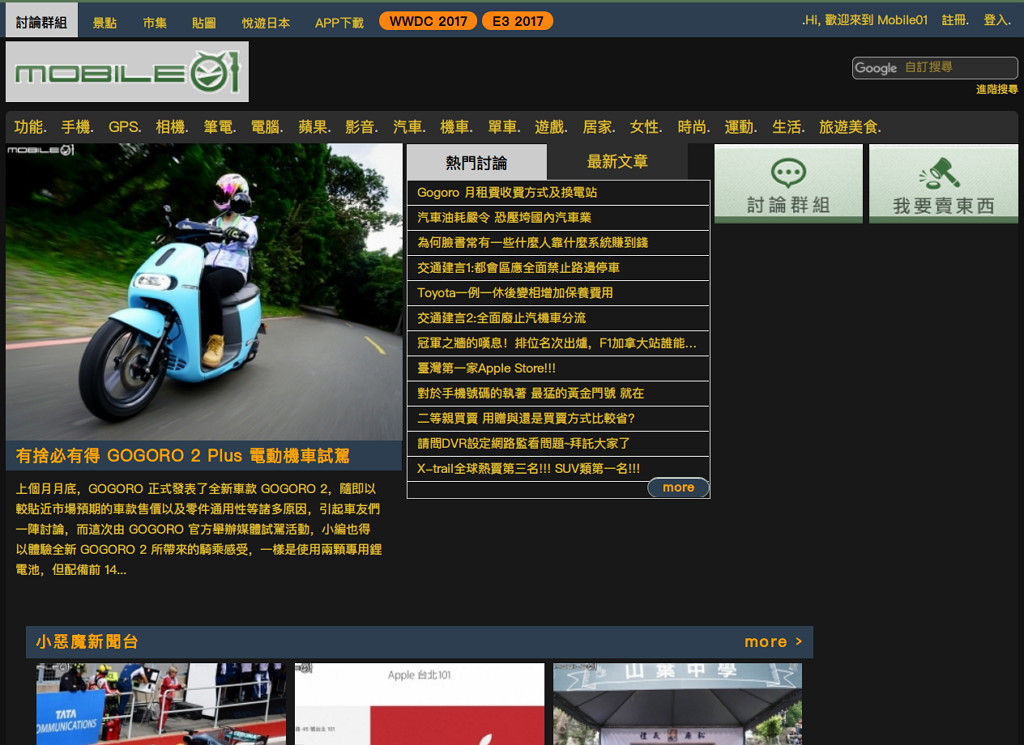Select the 討論群組 top tab
This screenshot has width=1024, height=745.
pos(42,22)
